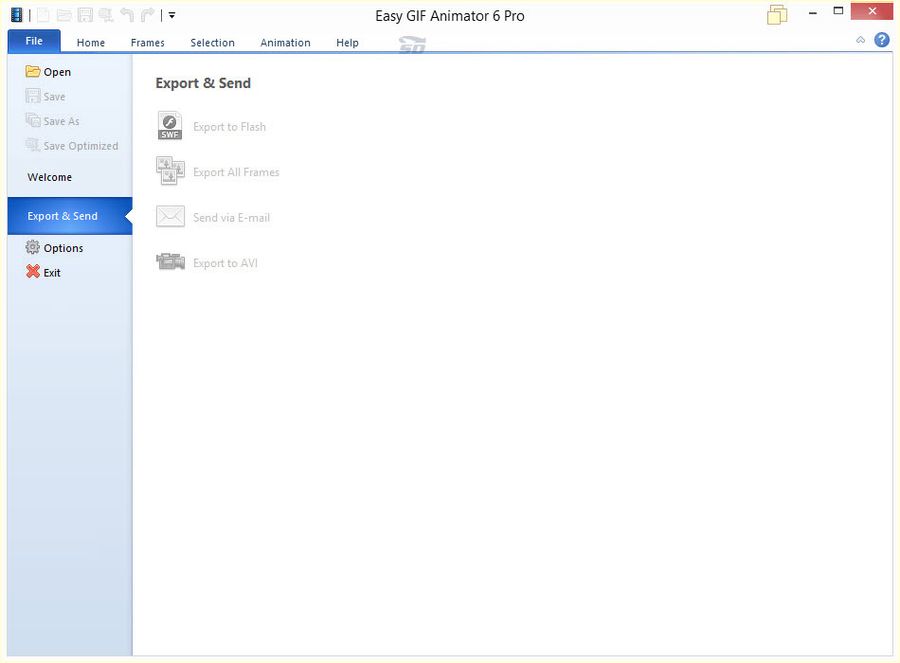Click the Open folder icon in File menu
The image size is (900, 663).
(33, 71)
